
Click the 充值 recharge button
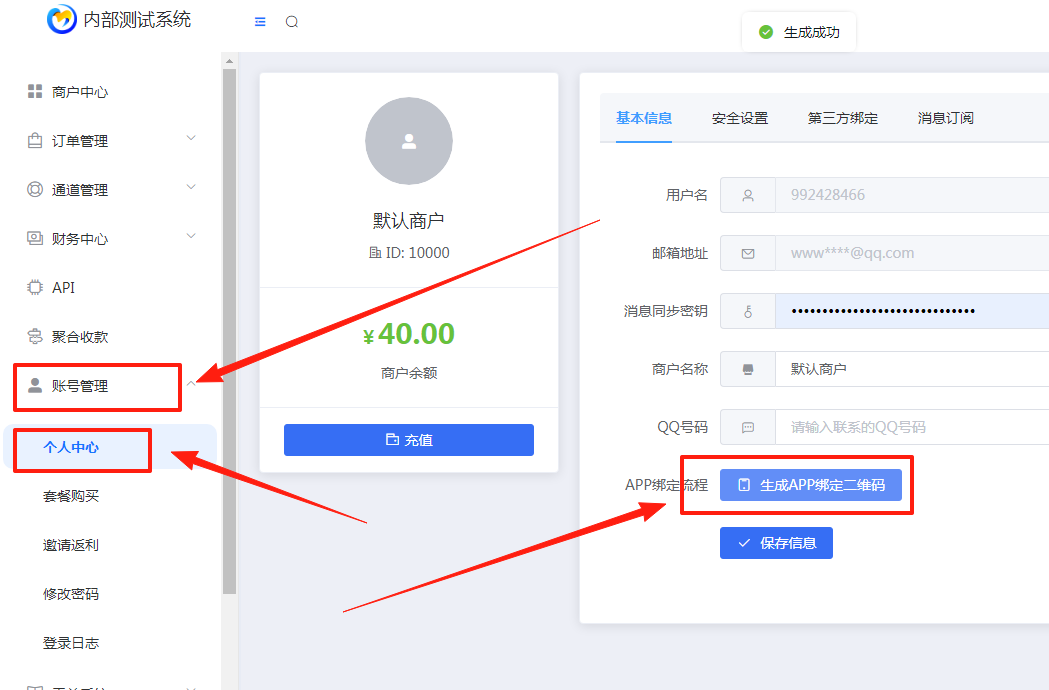coord(409,440)
